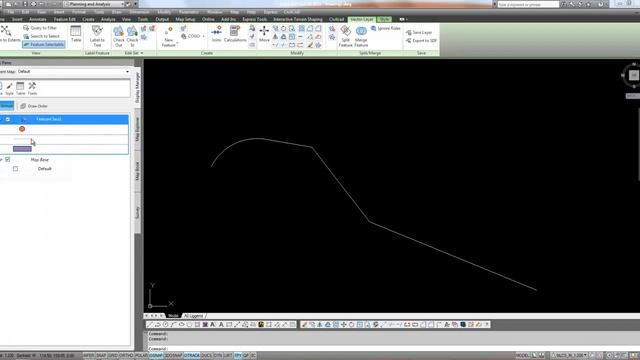Click the purple polygon style swatch
Viewport: 640px width, 360px height.
(22, 149)
